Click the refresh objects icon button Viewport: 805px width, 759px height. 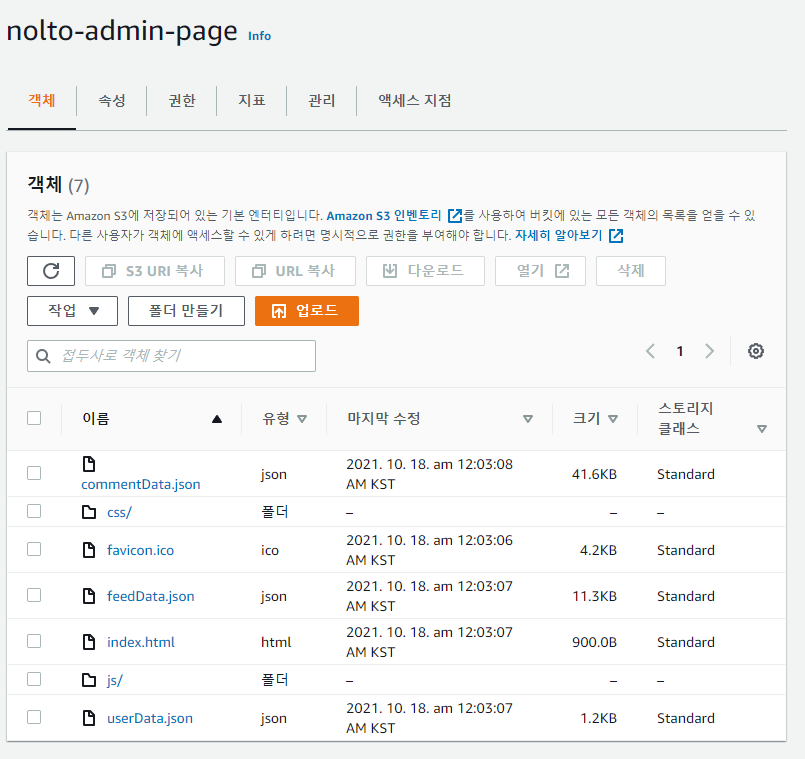(x=51, y=271)
